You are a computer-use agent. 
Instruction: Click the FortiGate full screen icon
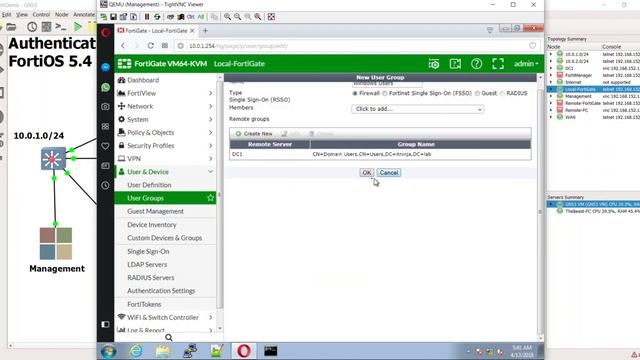click(x=498, y=64)
